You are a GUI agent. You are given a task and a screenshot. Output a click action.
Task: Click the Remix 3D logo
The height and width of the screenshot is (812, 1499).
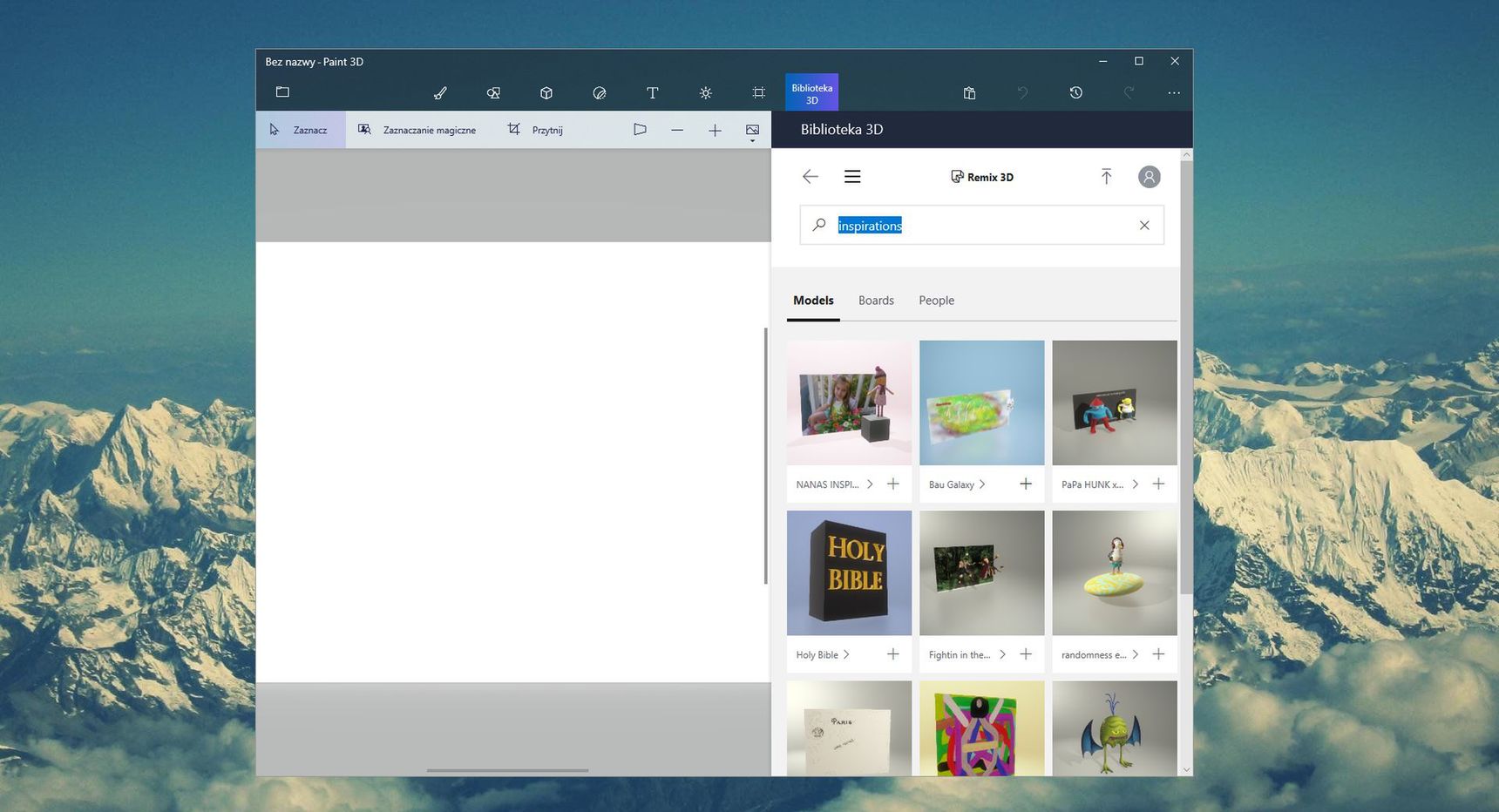(981, 177)
